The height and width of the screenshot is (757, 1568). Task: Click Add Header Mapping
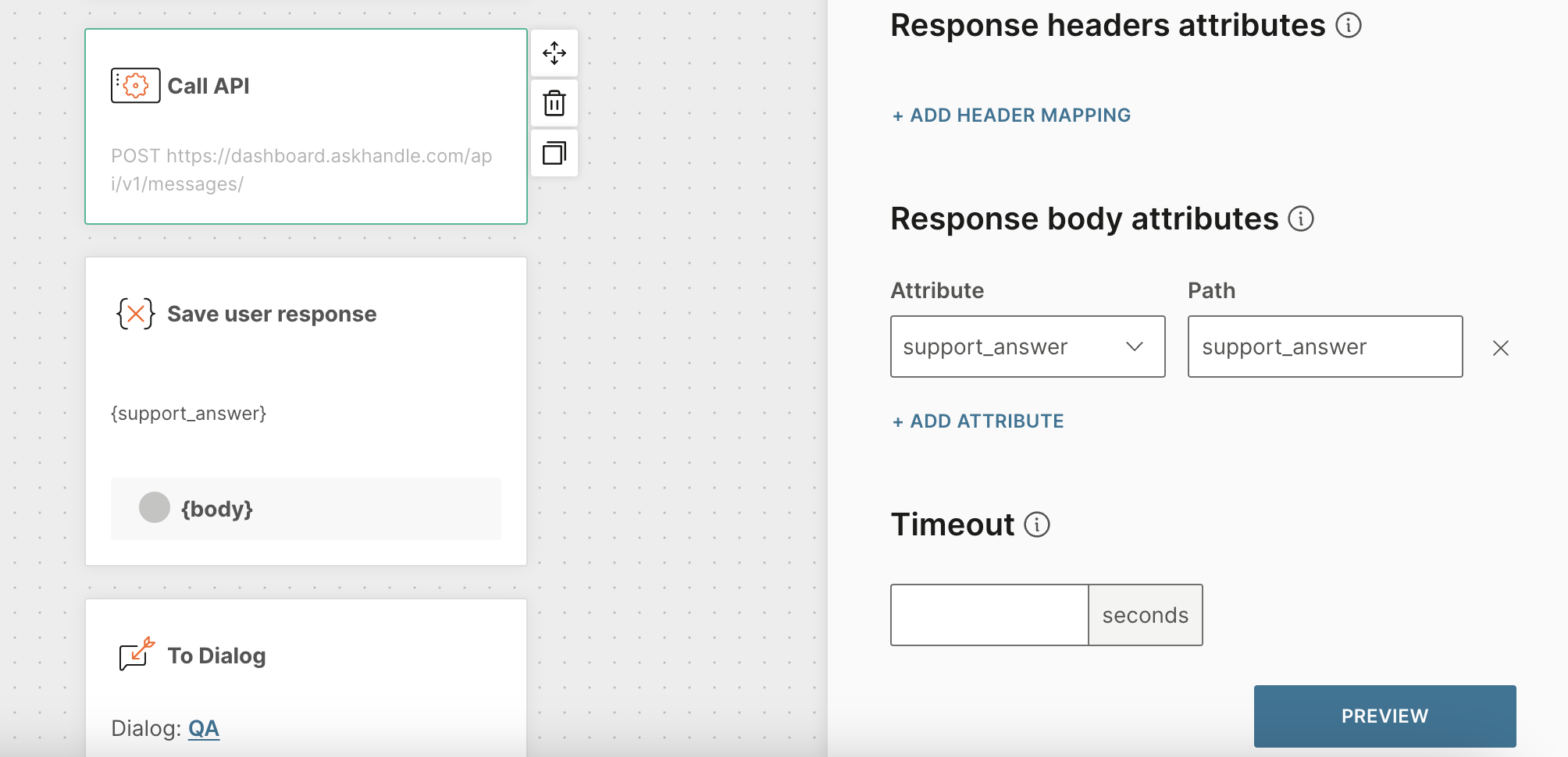pos(1011,116)
